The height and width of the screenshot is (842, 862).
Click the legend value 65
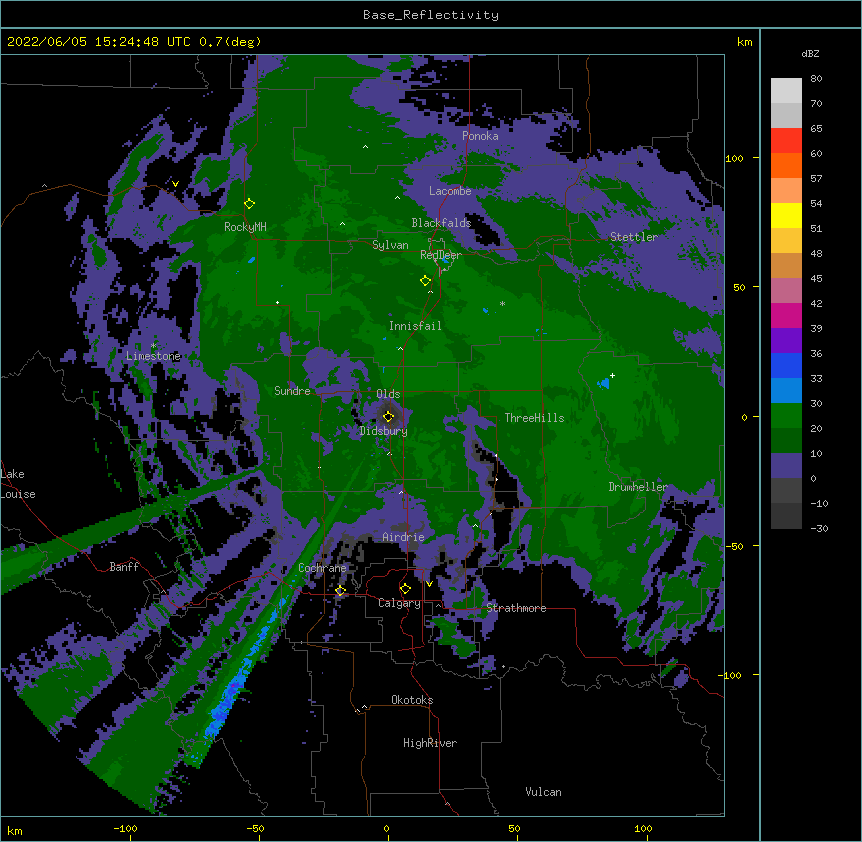(x=816, y=129)
